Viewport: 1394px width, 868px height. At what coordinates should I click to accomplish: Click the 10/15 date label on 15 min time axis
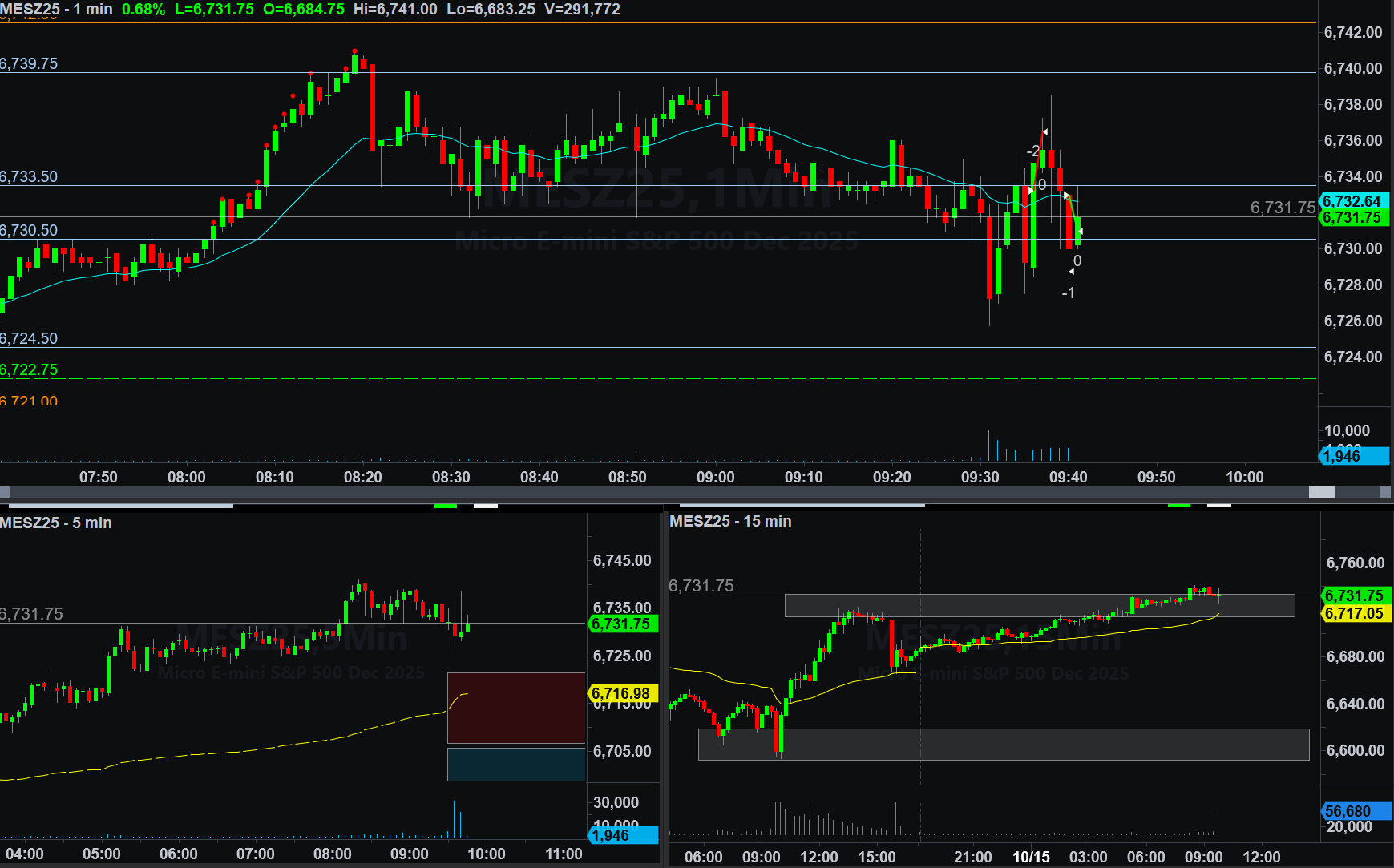[1031, 857]
